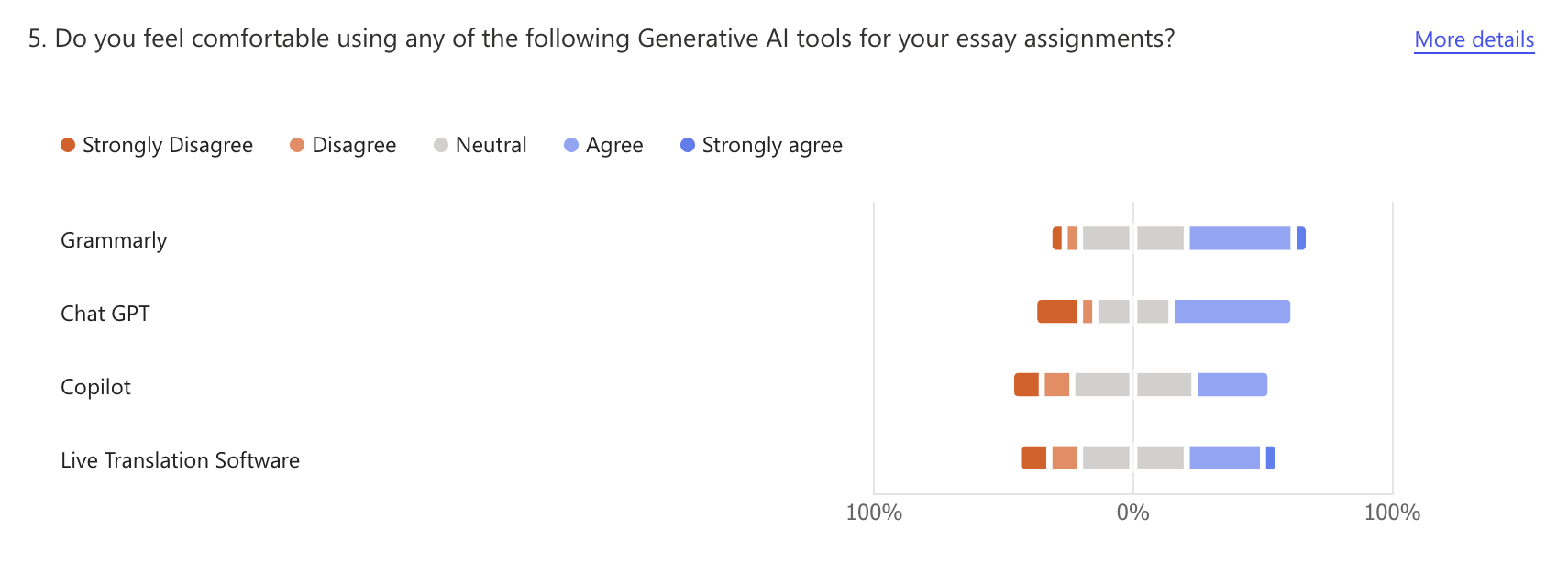
Task: Click Chat GPT's Agree bar segment
Action: click(1231, 312)
